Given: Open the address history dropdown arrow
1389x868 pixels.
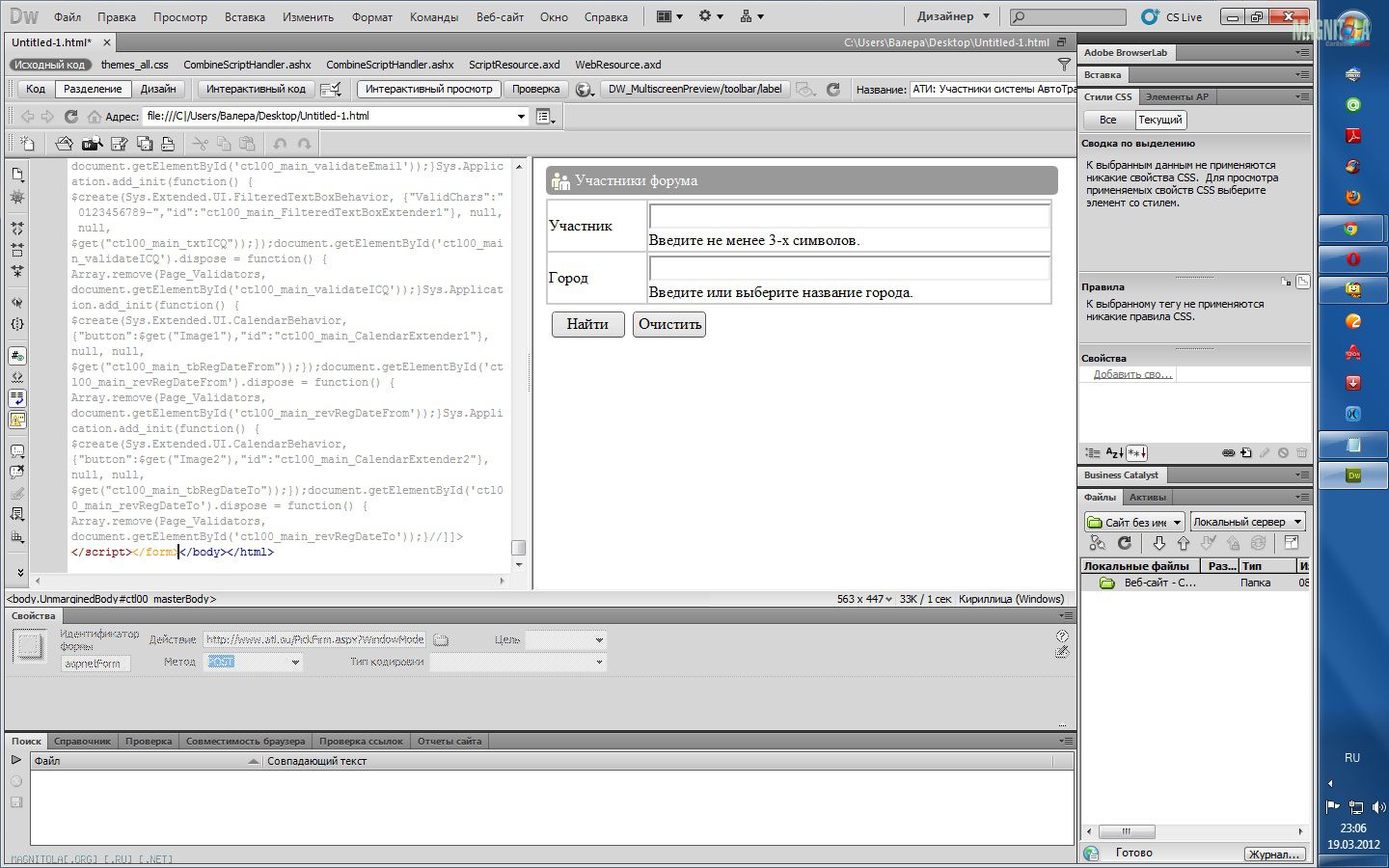Looking at the screenshot, I should tap(521, 117).
